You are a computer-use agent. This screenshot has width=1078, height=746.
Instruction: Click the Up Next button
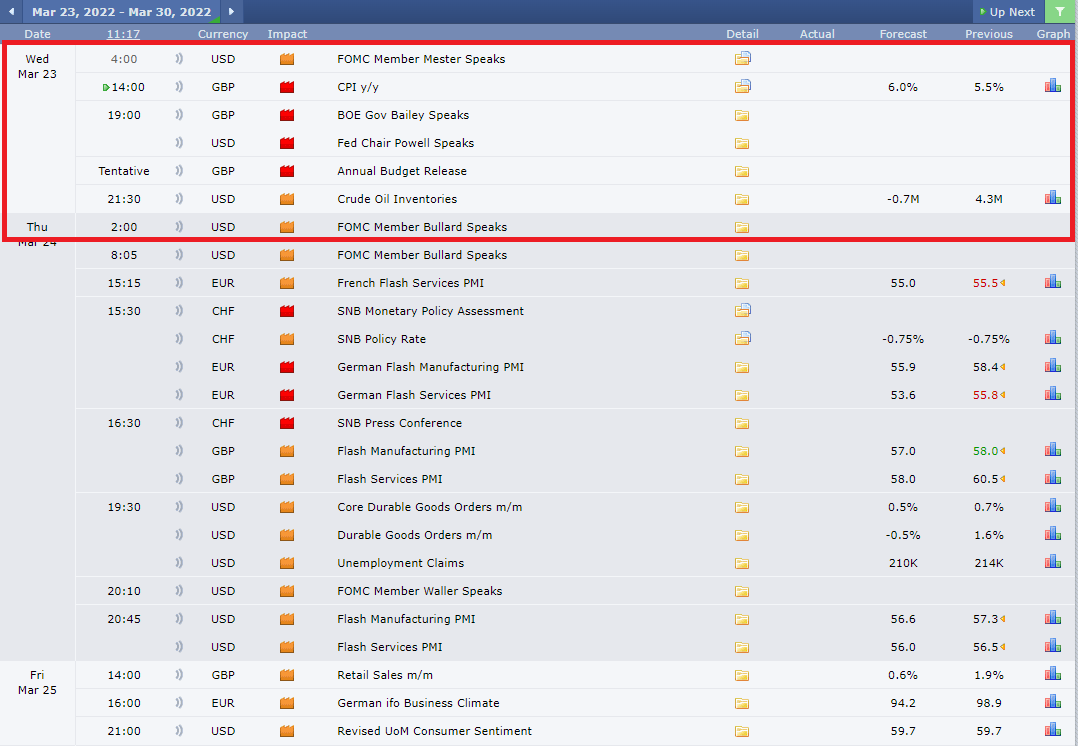point(1007,12)
